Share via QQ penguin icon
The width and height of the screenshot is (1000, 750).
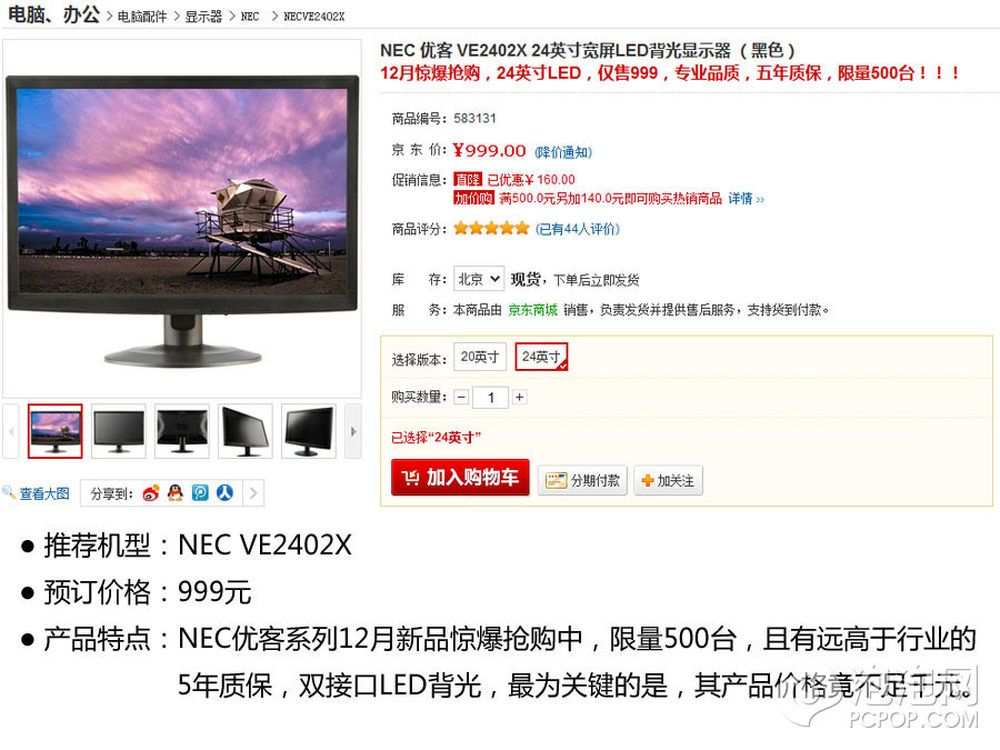tap(175, 492)
